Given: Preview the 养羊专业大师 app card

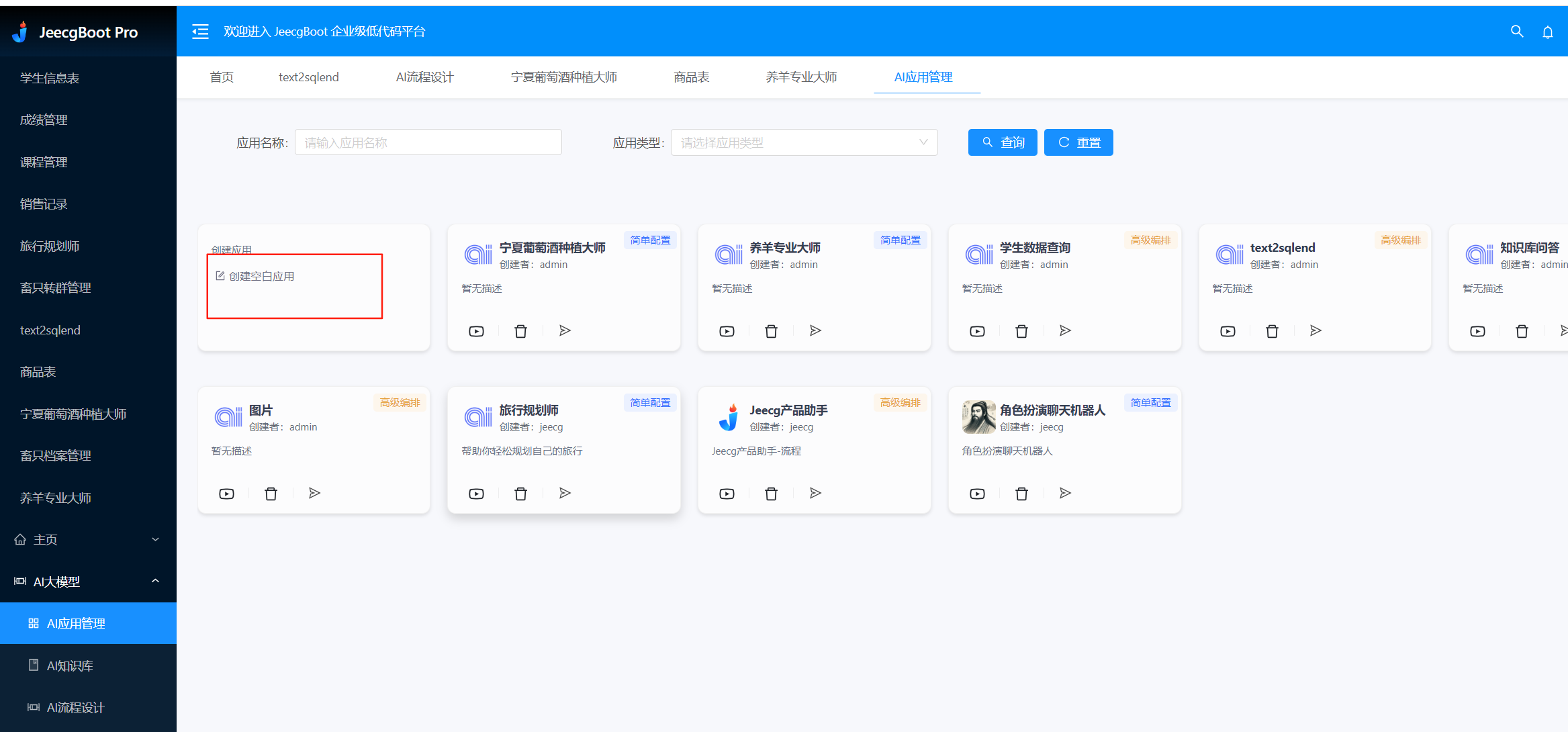Looking at the screenshot, I should point(727,331).
